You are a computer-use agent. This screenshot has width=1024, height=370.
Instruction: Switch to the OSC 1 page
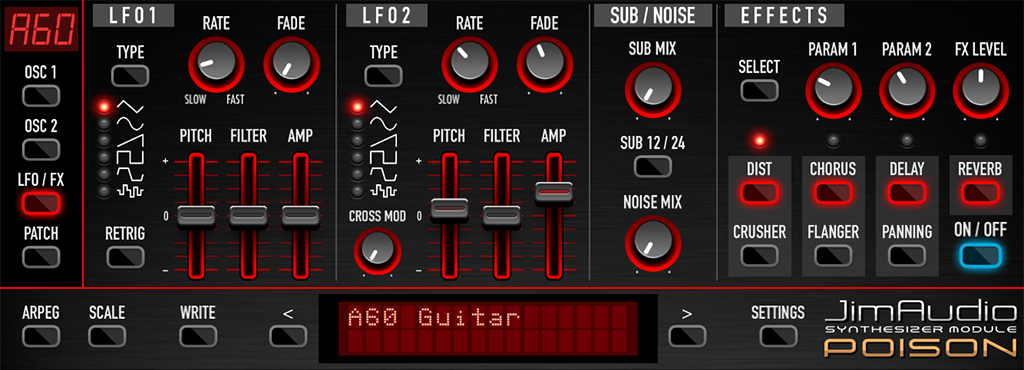[x=40, y=96]
